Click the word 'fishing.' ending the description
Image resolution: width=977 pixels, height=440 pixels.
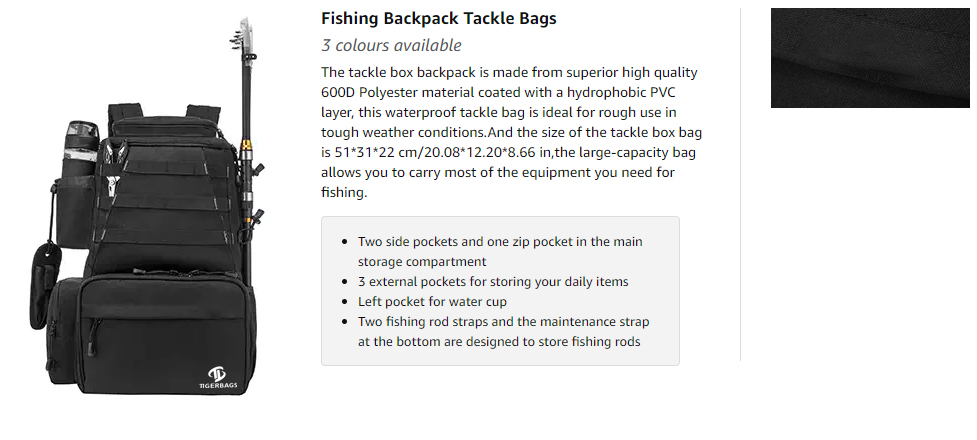click(x=344, y=192)
